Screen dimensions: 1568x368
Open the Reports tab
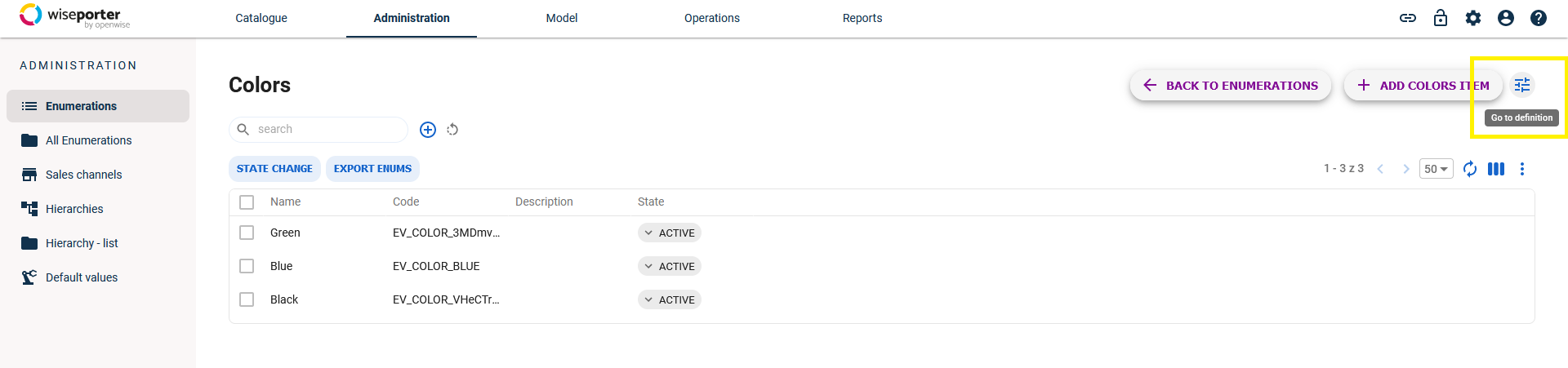862,18
